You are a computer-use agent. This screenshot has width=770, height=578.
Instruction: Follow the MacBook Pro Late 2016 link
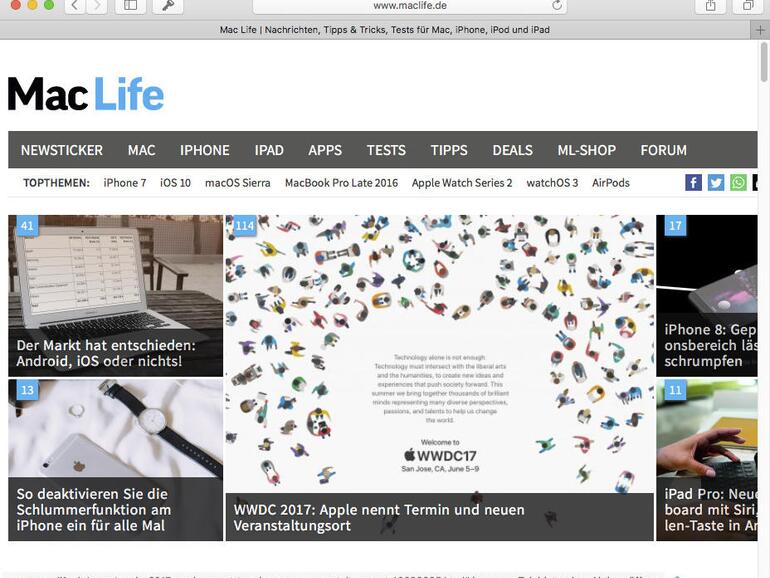point(341,183)
